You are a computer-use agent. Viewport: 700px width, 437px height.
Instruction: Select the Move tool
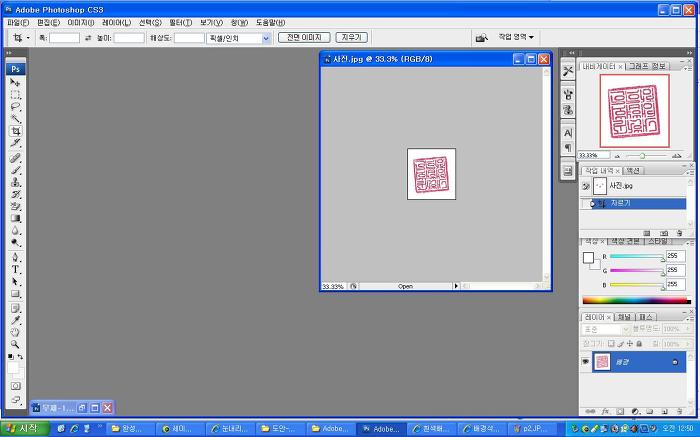click(x=15, y=82)
